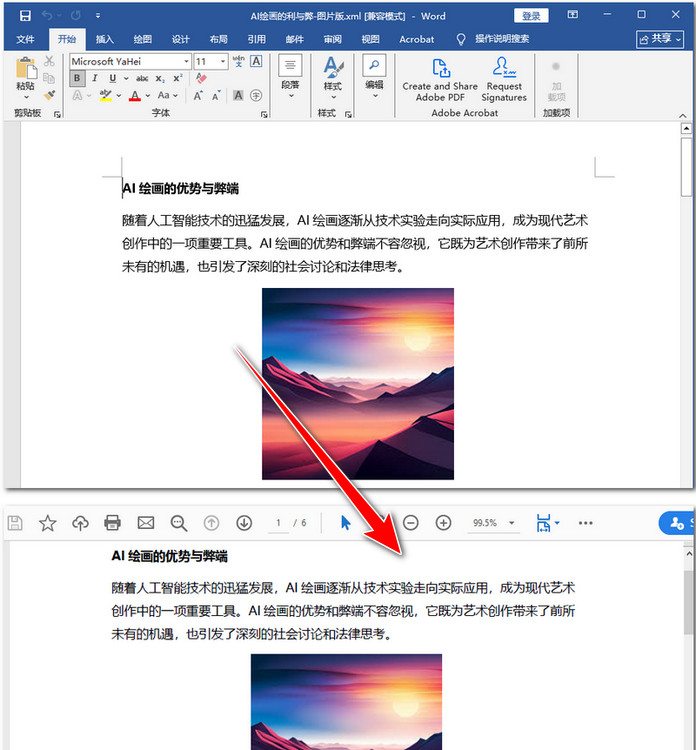Image resolution: width=696 pixels, height=750 pixels.
Task: Apply strikethrough formatting (abc)
Action: [x=142, y=78]
